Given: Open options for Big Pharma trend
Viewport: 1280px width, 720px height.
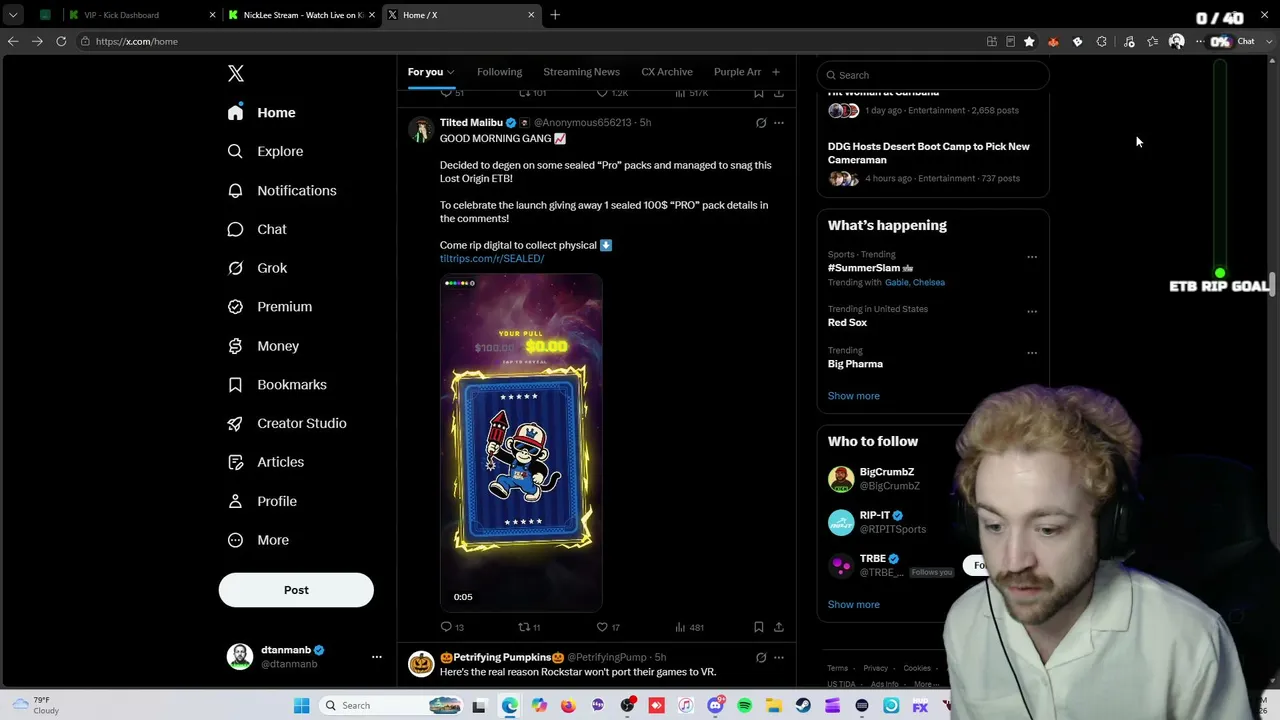Looking at the screenshot, I should pos(1032,353).
